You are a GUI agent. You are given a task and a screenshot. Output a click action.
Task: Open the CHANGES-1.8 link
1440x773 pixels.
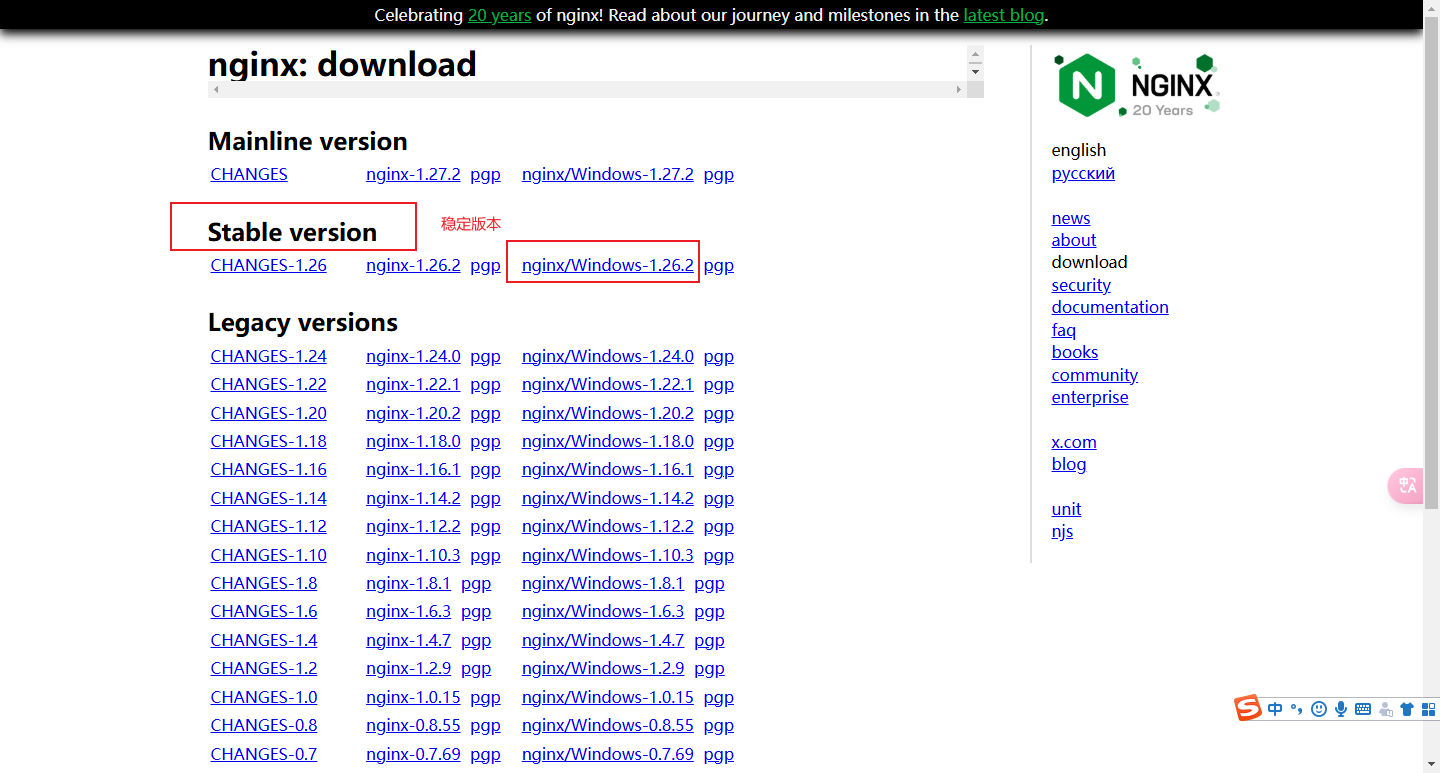264,583
